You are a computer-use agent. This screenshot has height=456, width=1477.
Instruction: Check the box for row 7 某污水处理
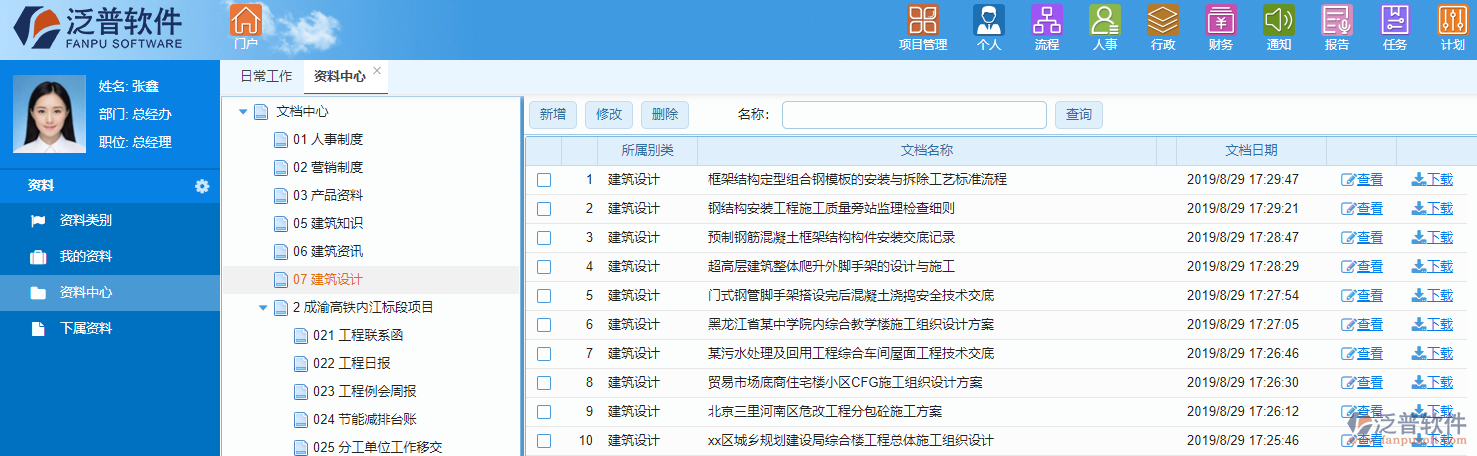(x=544, y=354)
